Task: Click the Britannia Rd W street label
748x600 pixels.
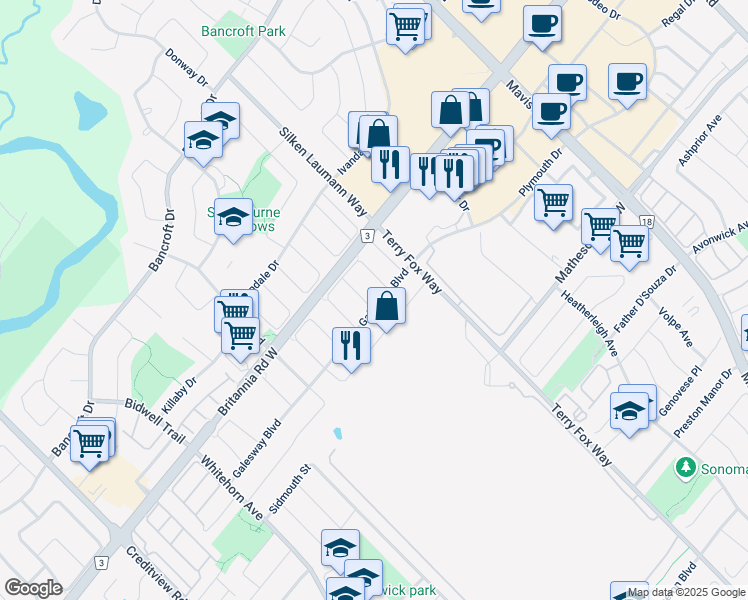Action: point(247,382)
